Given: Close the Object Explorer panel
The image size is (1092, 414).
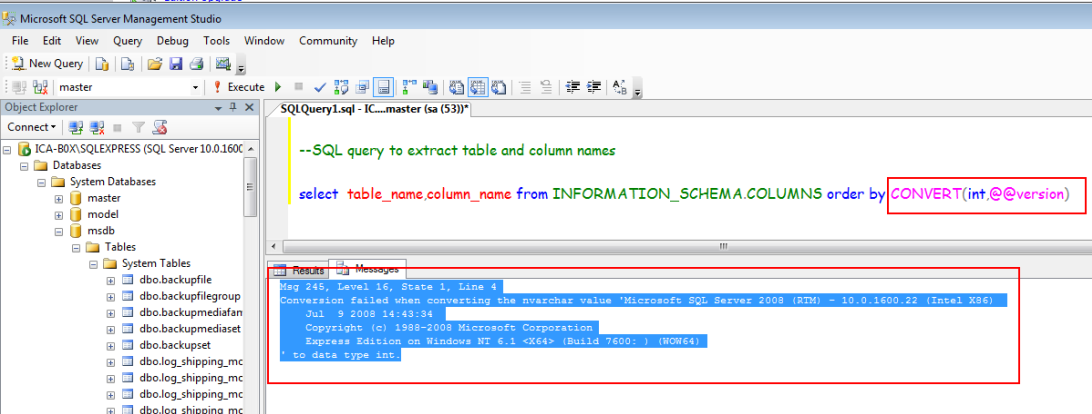Looking at the screenshot, I should pyautogui.click(x=248, y=107).
